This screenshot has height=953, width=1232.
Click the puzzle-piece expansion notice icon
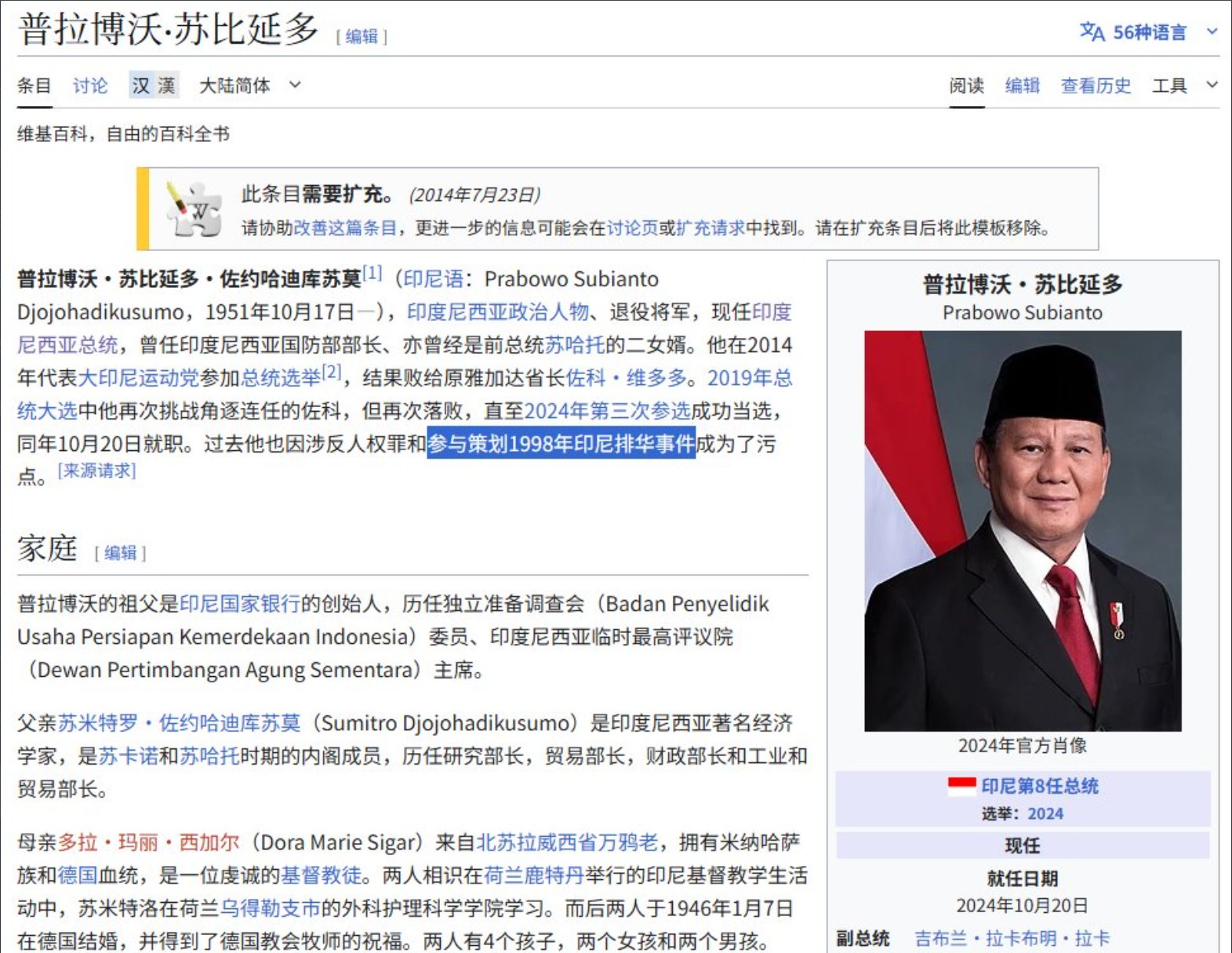pos(194,209)
